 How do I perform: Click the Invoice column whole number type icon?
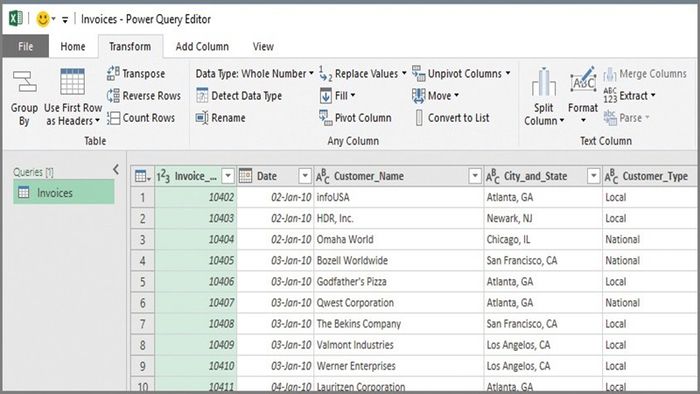163,176
